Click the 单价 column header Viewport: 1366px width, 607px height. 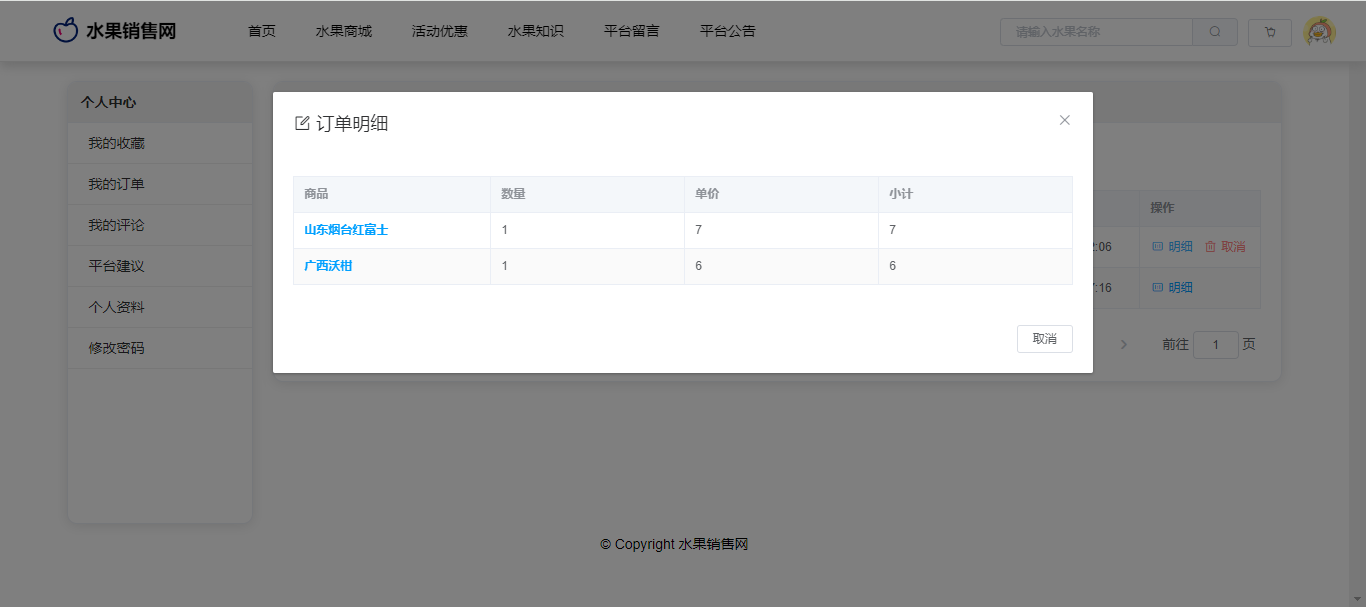pos(781,194)
